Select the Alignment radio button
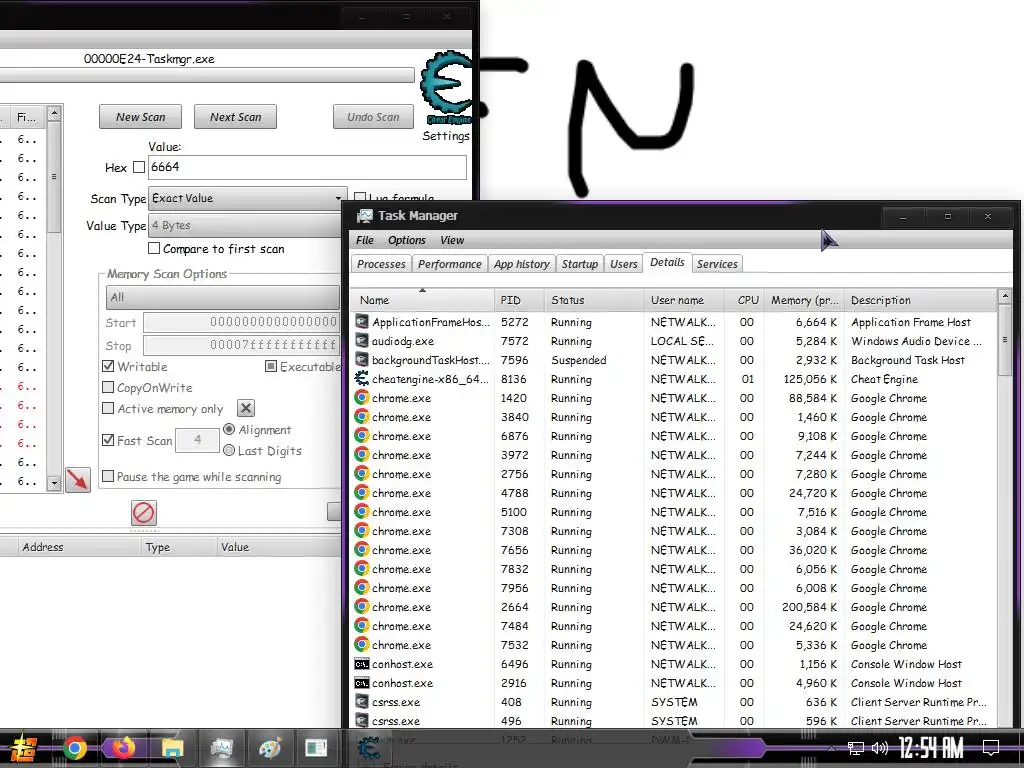 (229, 430)
